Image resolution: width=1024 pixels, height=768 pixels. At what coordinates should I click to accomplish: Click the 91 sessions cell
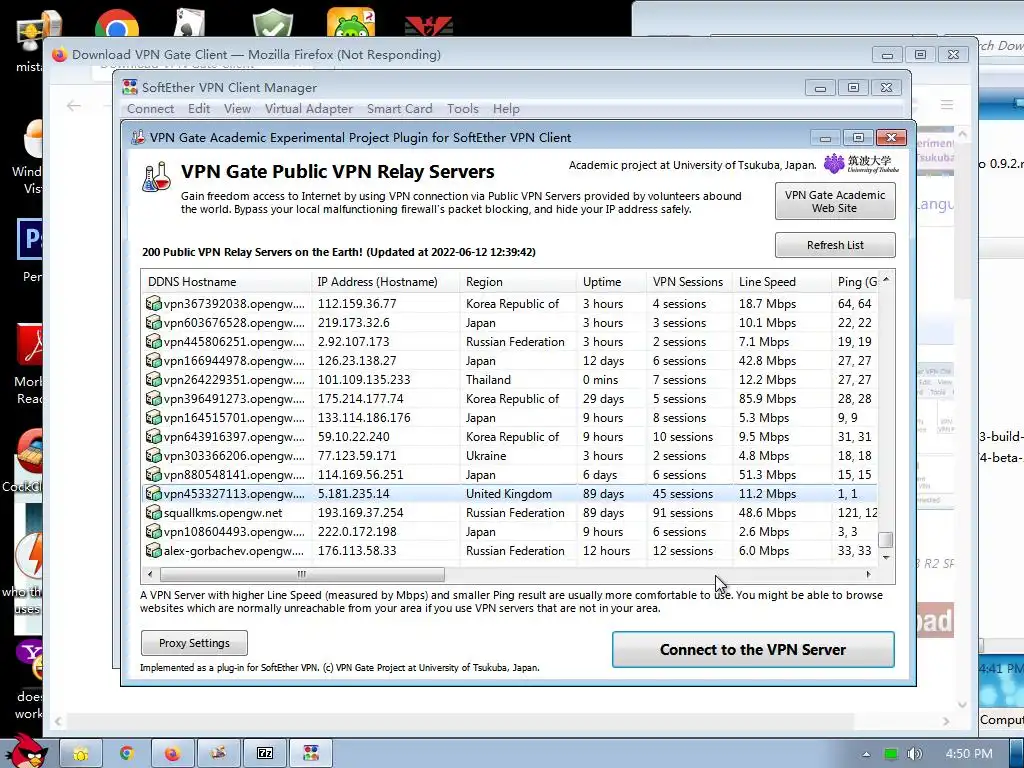click(683, 513)
